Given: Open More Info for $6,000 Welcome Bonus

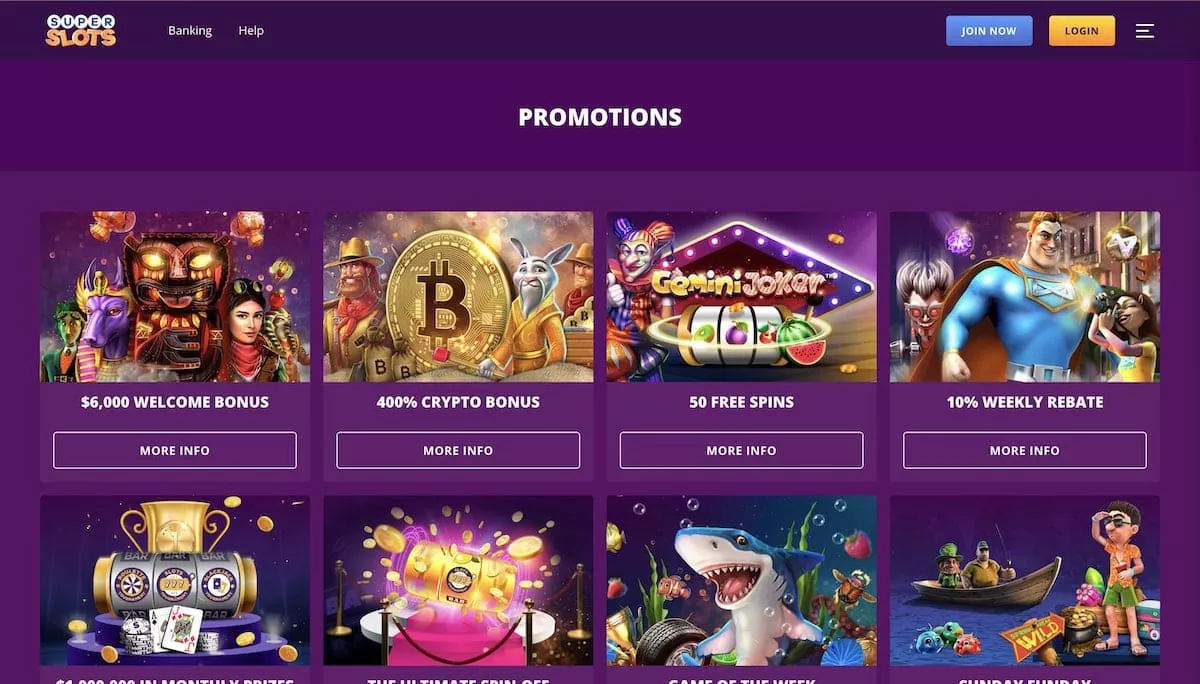Looking at the screenshot, I should (x=175, y=450).
